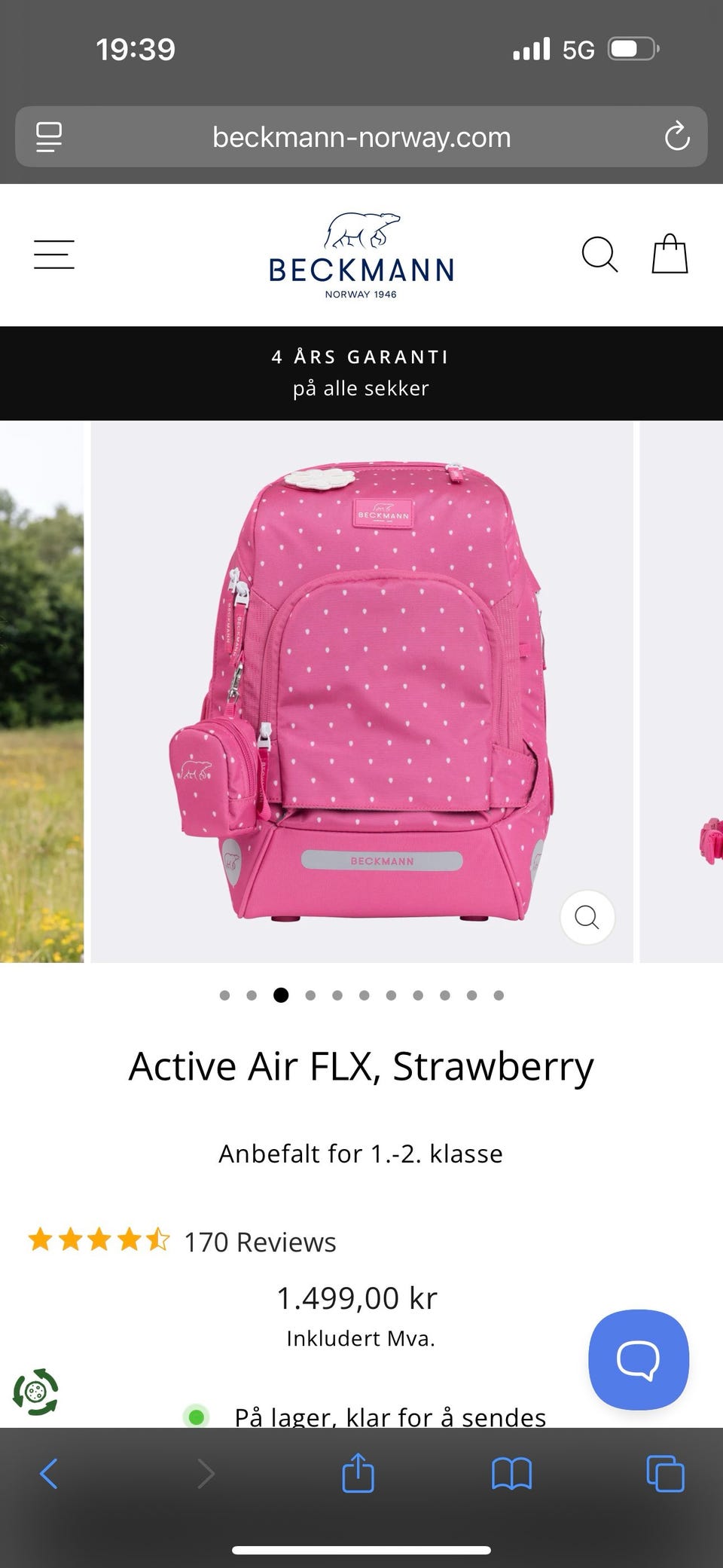Reload page with Safari refresh icon

677,136
